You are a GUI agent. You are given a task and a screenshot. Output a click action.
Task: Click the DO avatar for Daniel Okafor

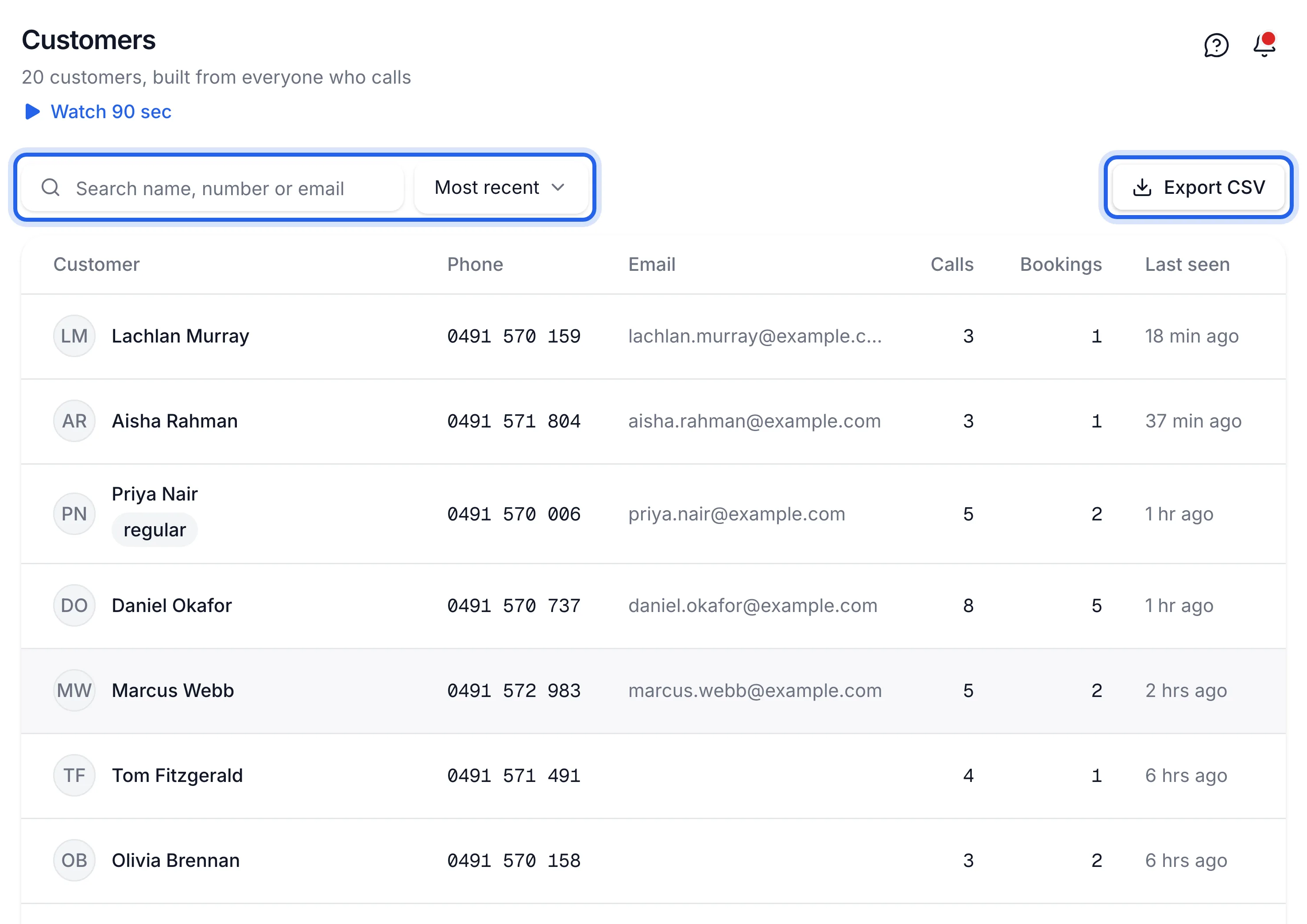74,605
